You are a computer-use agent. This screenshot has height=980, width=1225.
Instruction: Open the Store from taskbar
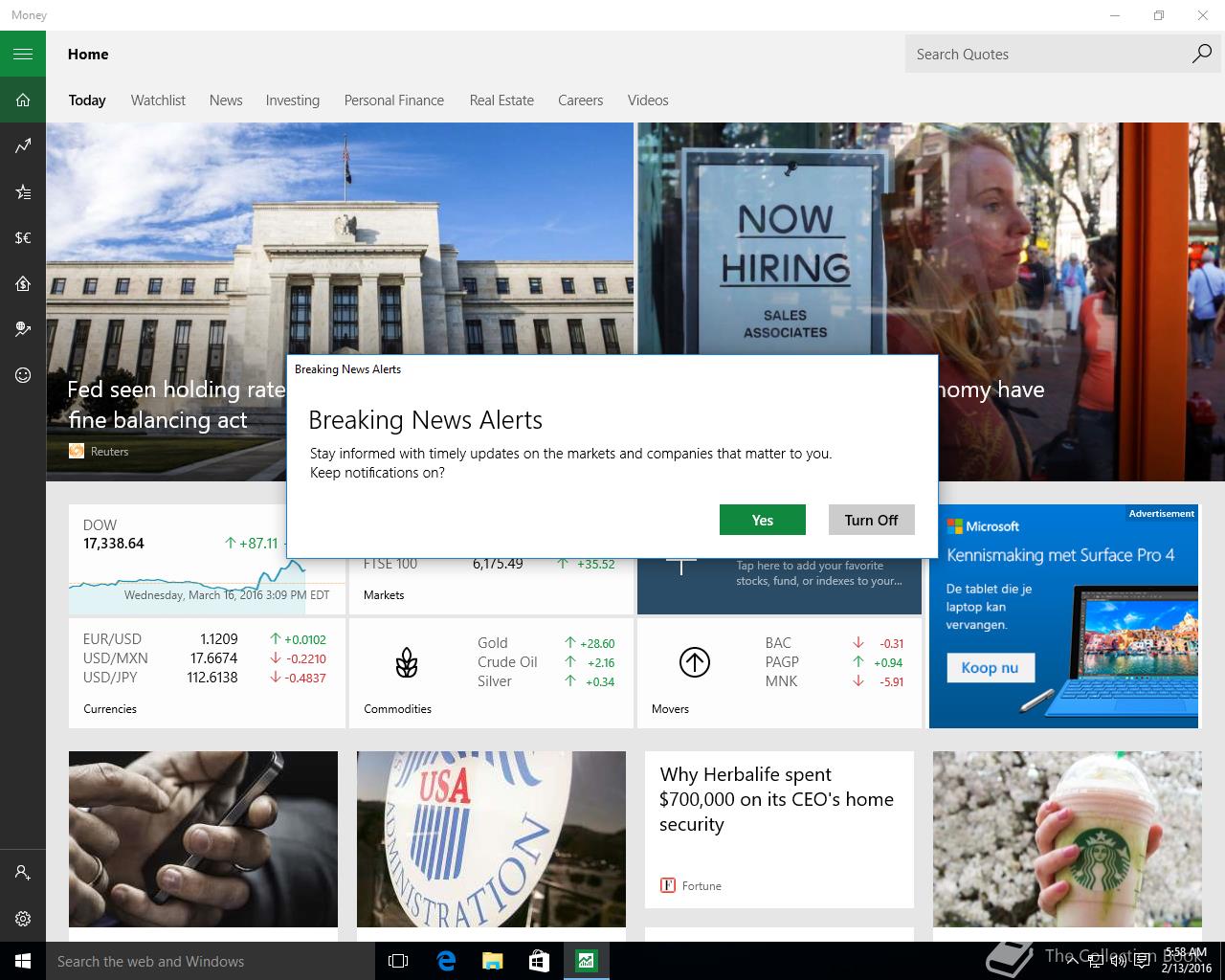(x=539, y=961)
